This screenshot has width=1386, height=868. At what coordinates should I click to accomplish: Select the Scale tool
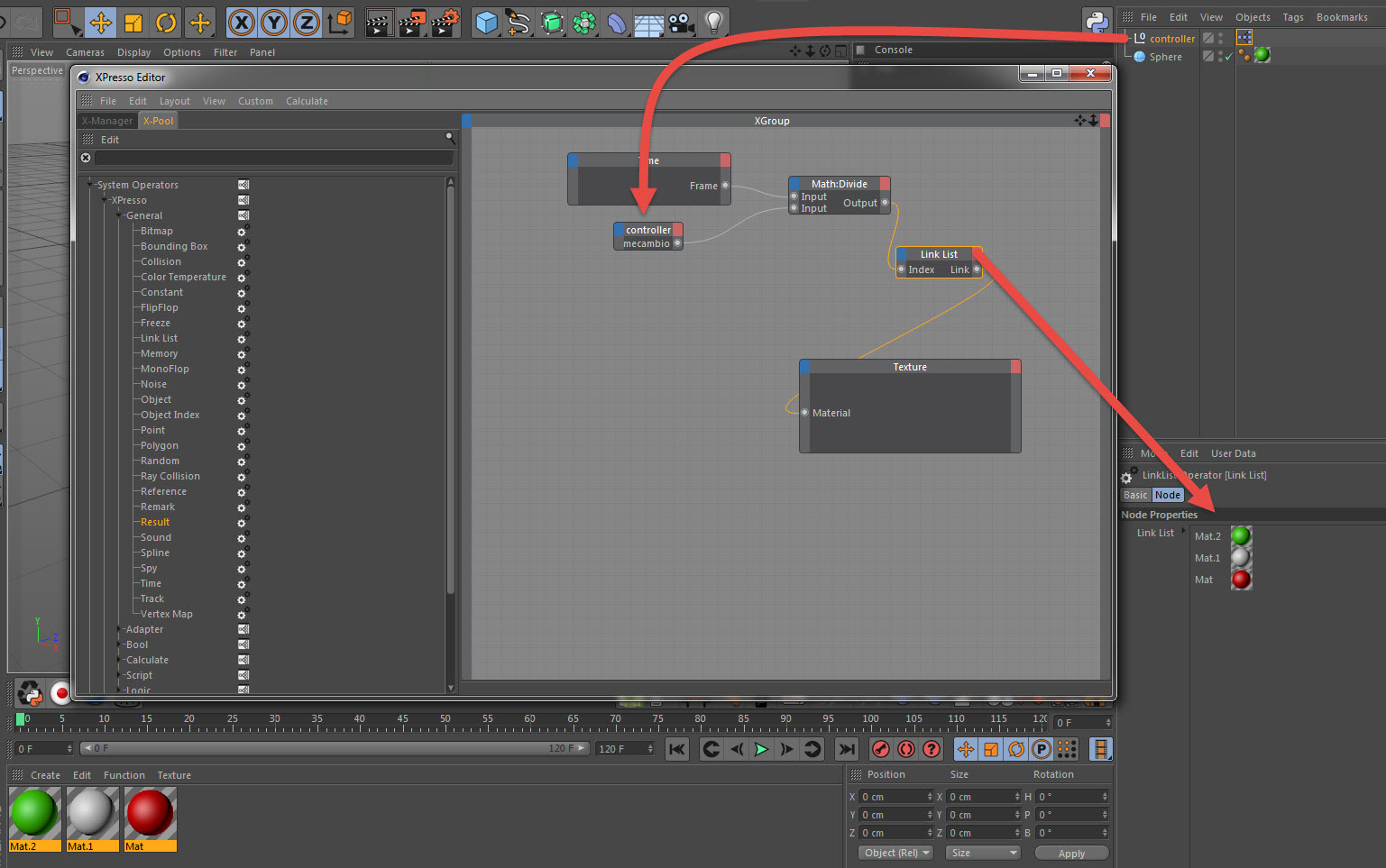pyautogui.click(x=133, y=23)
